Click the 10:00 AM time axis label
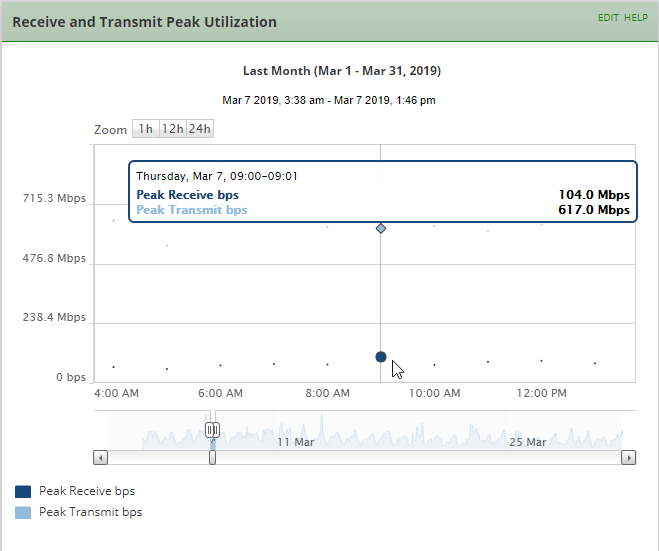 click(x=435, y=393)
